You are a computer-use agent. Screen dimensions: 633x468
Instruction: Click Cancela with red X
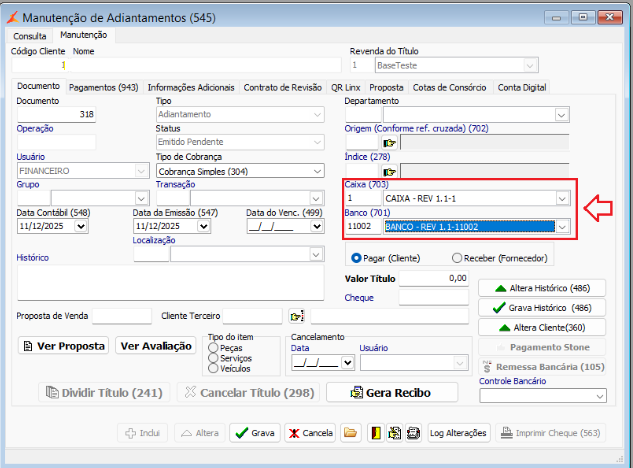pyautogui.click(x=310, y=433)
